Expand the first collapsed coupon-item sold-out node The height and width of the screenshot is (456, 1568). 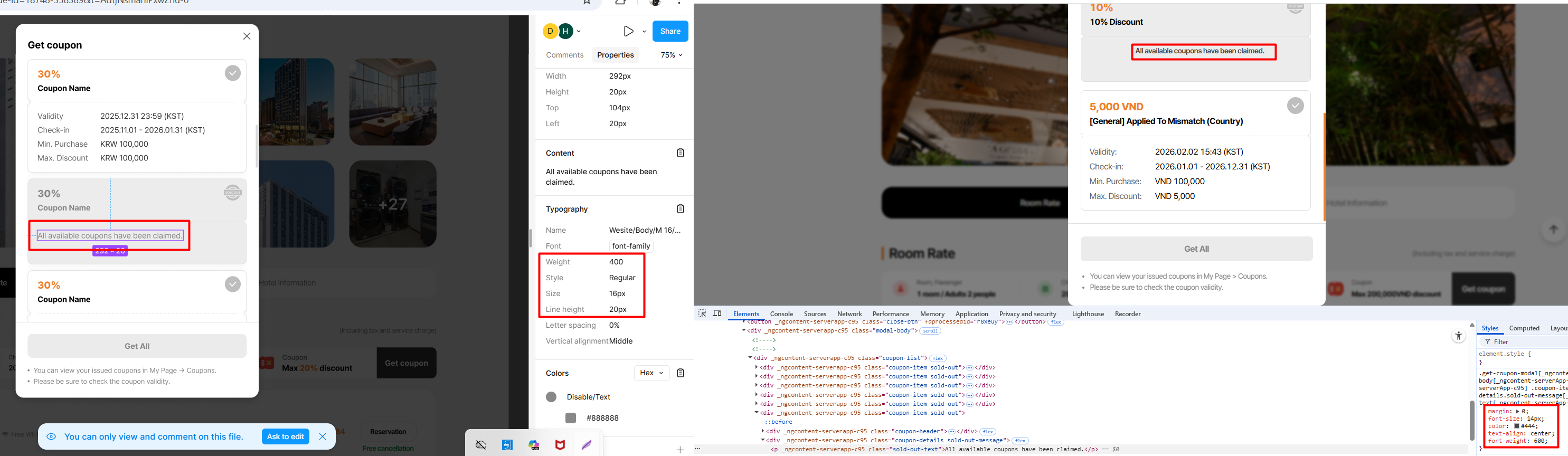[757, 367]
